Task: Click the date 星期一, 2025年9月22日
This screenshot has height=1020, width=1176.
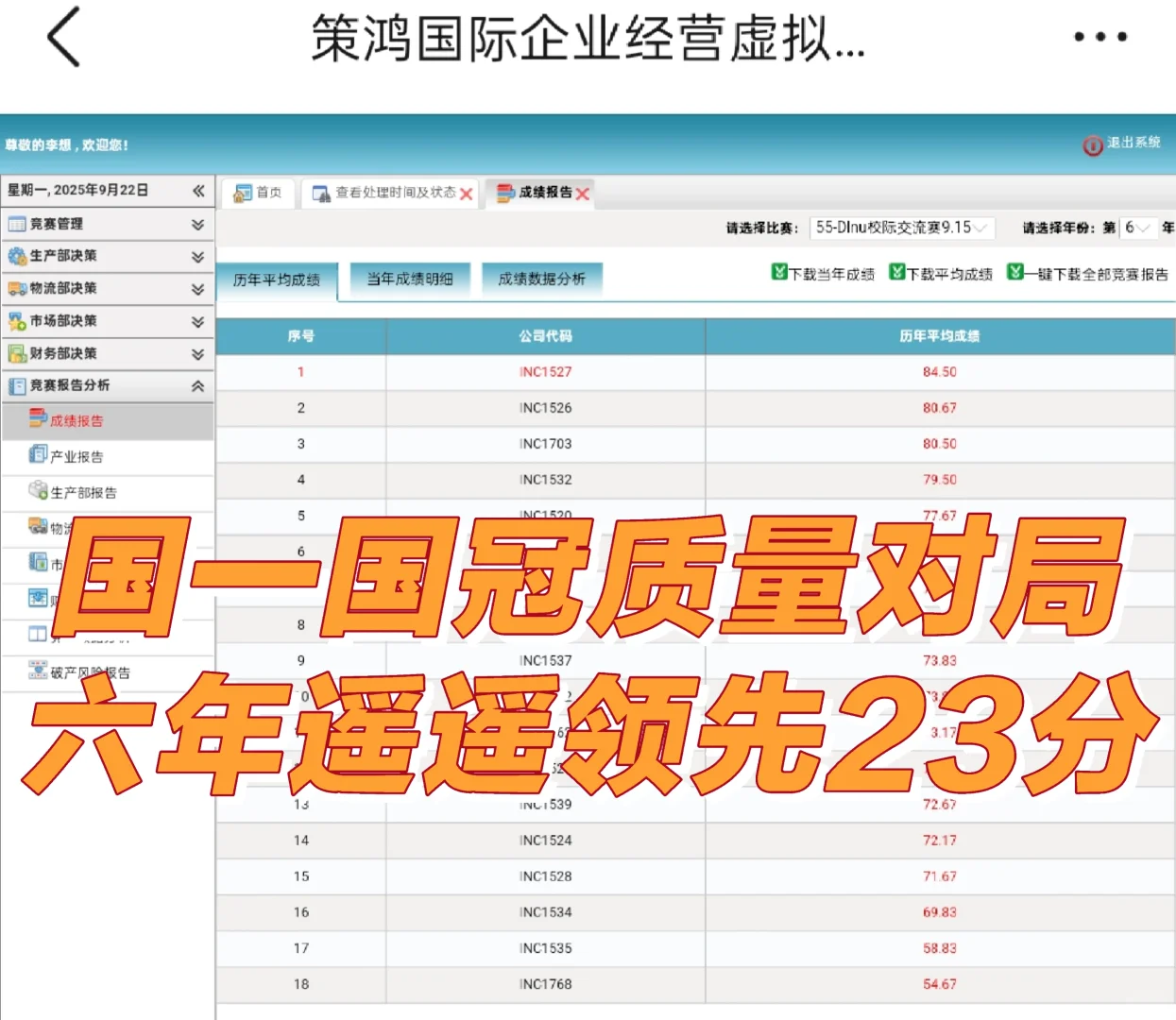Action: coord(77,190)
